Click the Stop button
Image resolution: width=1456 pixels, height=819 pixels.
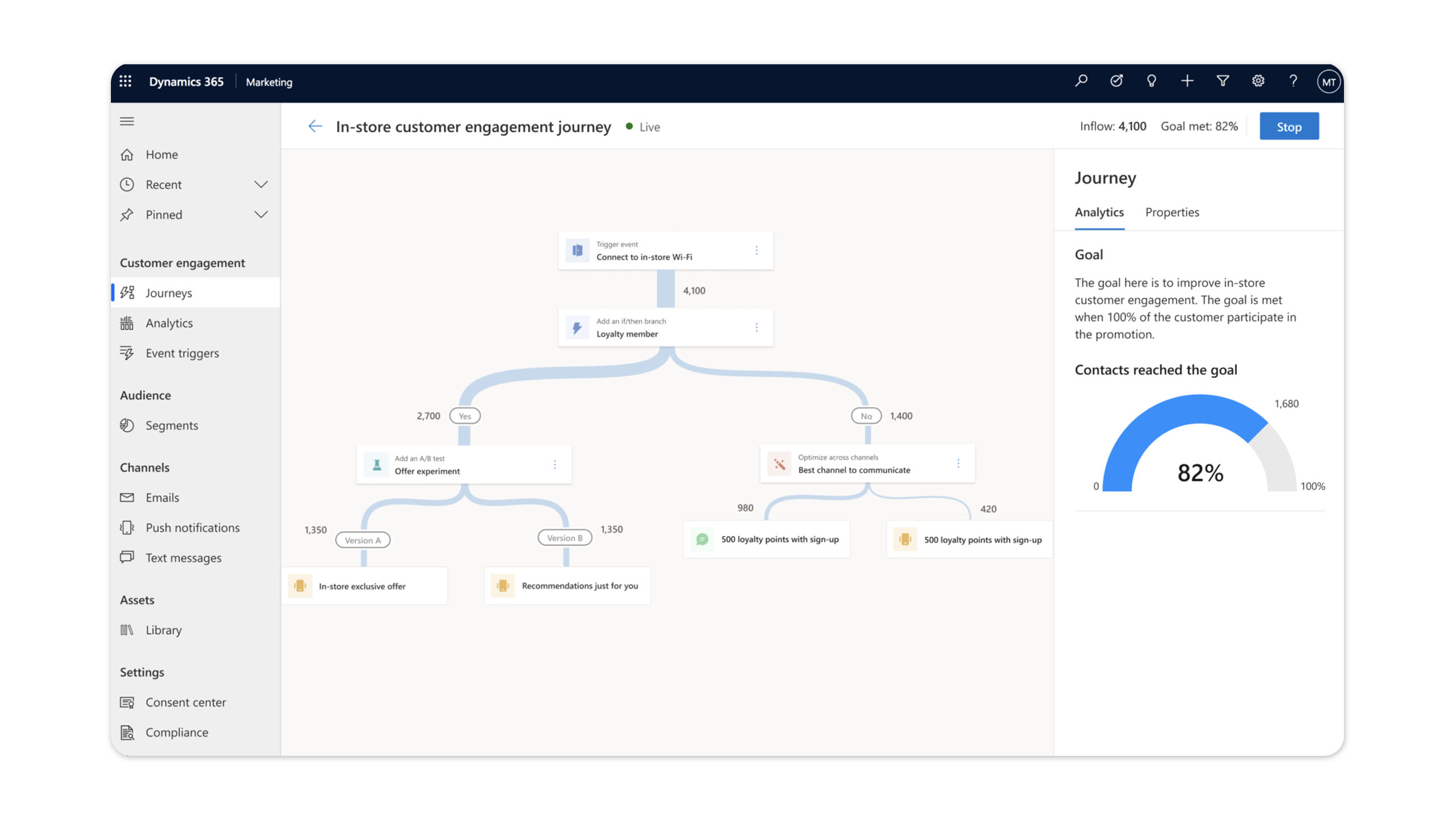point(1289,126)
